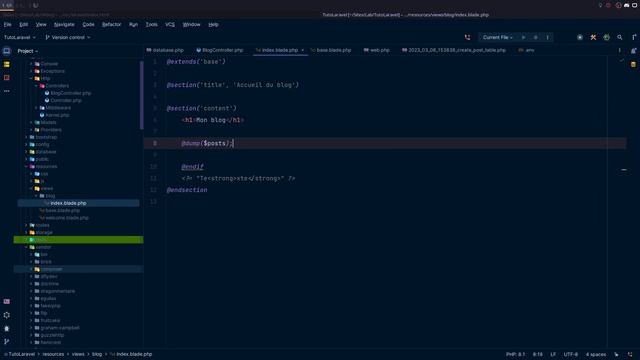Click the round plugin icon in the toolbar
Viewport: 640px width, 360px height.
point(580,37)
